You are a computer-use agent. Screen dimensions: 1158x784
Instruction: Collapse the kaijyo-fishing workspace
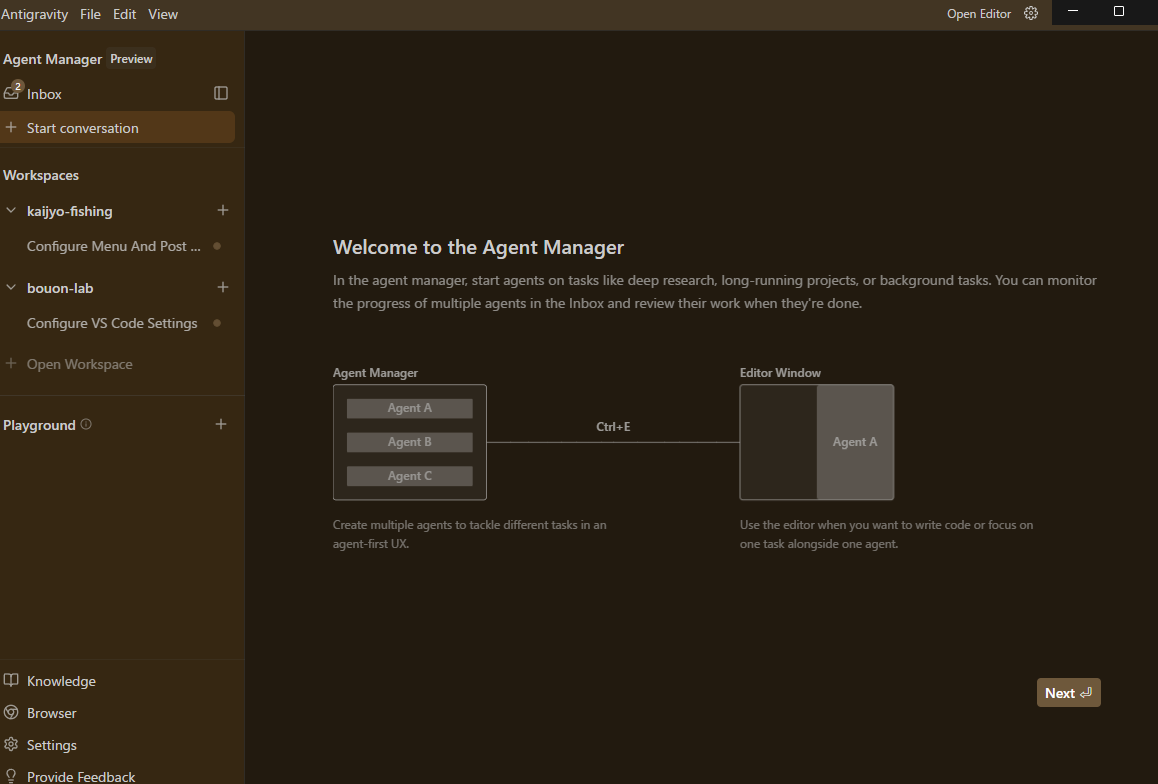coord(11,210)
